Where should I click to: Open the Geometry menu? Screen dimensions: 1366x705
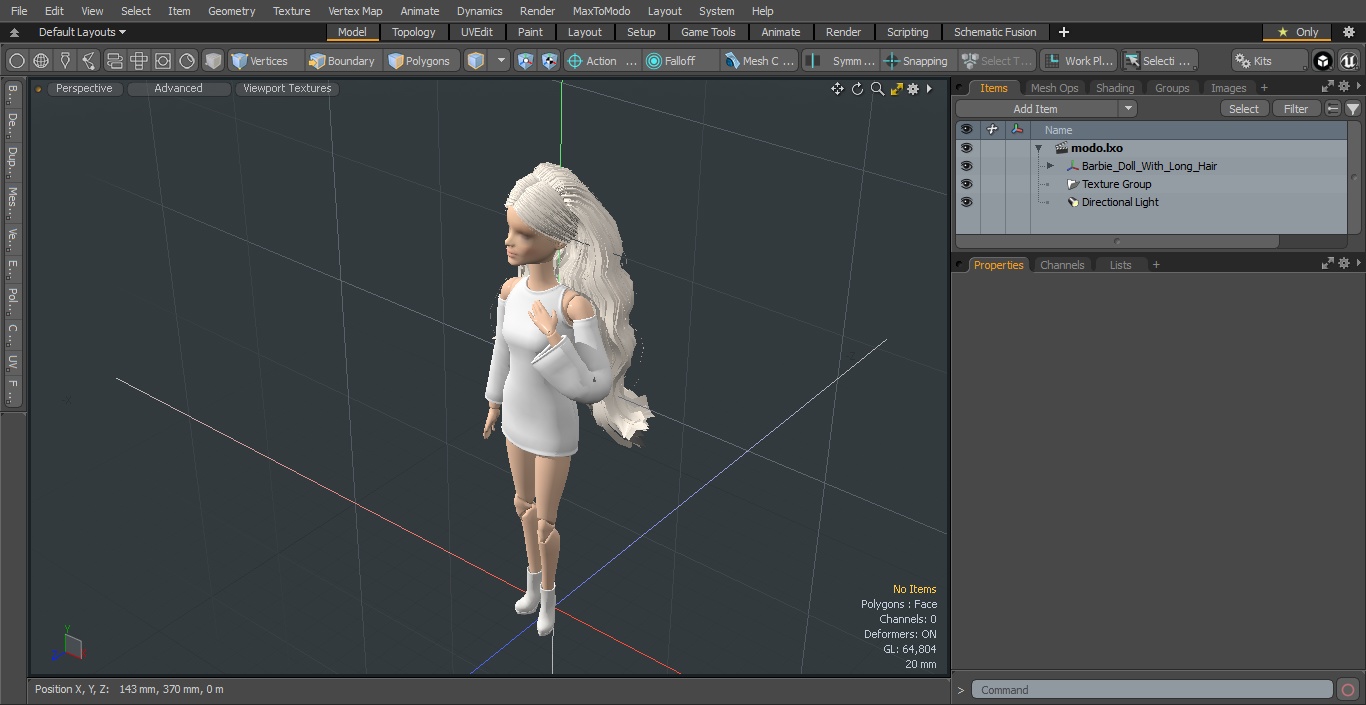pyautogui.click(x=231, y=11)
